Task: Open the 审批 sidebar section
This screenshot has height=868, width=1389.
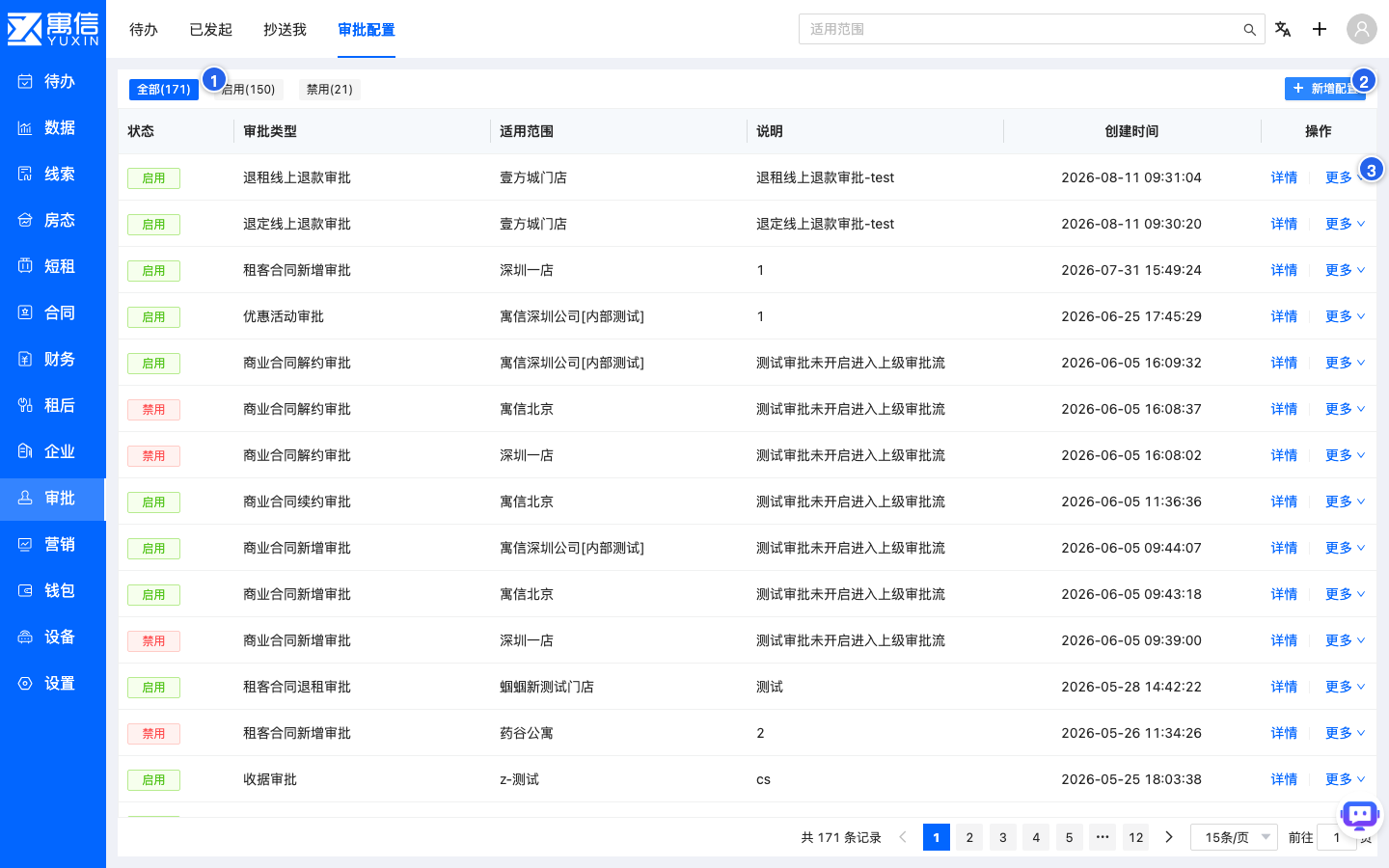Action: pos(53,499)
